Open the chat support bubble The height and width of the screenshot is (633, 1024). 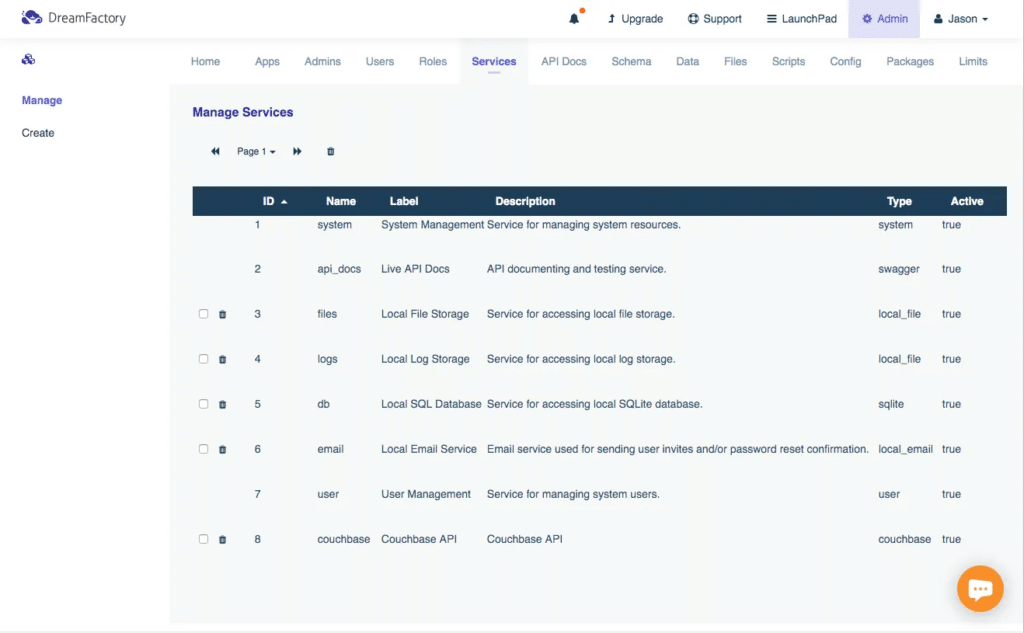click(980, 588)
